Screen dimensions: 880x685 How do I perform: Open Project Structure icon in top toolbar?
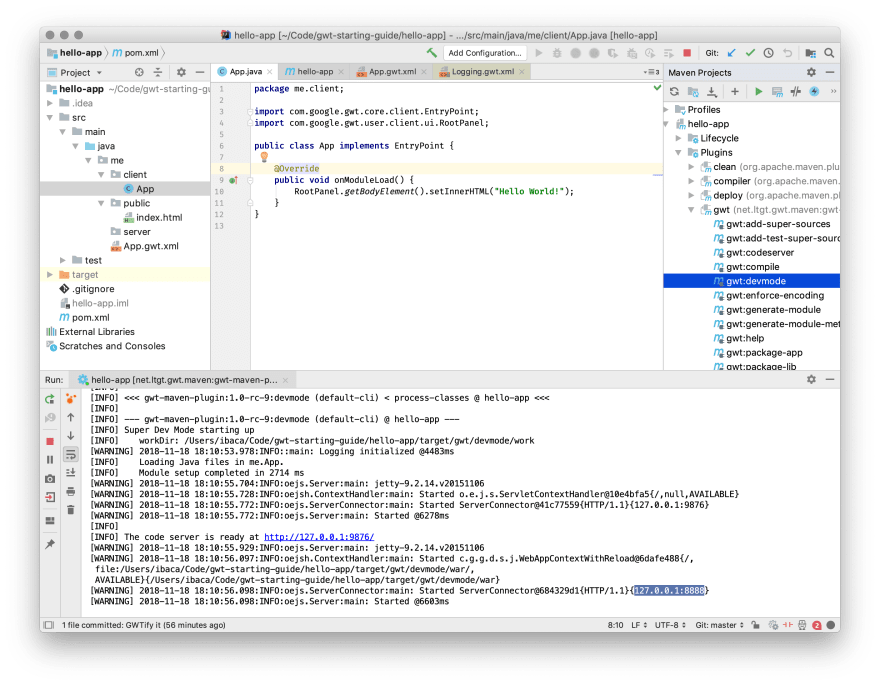[810, 53]
